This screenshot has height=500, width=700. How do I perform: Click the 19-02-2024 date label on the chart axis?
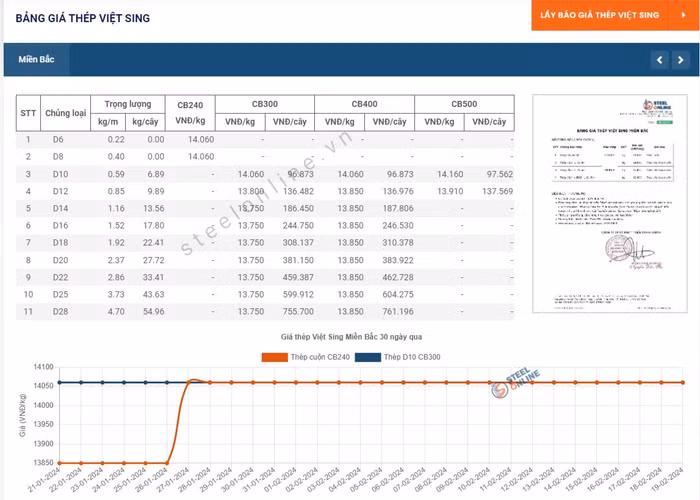(x=672, y=480)
